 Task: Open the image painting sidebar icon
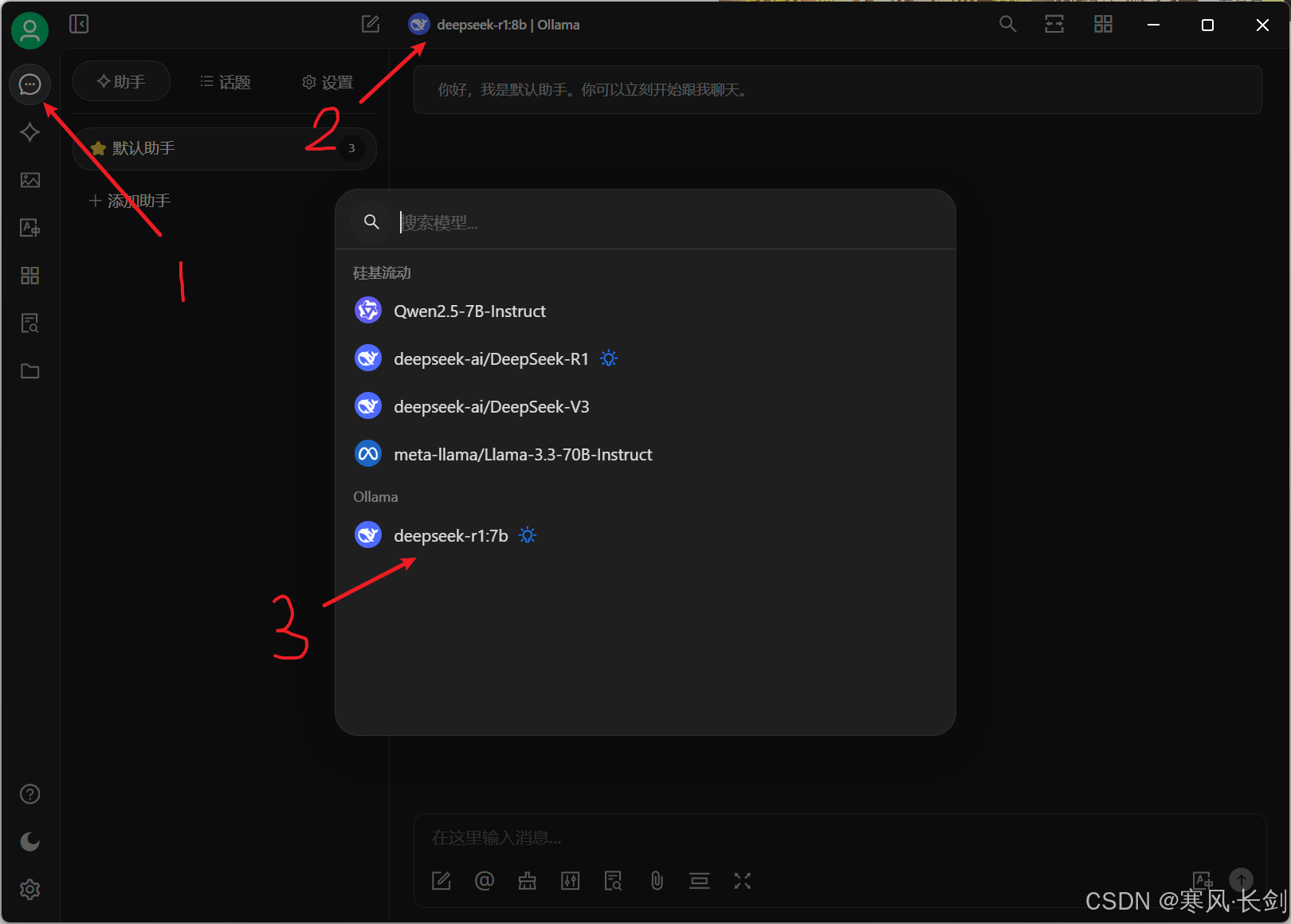[x=29, y=180]
